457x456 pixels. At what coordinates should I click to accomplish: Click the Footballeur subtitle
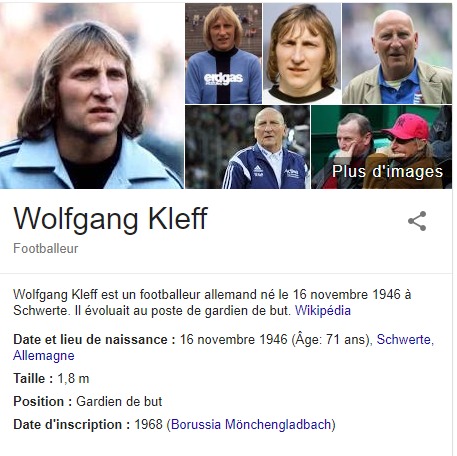46,248
